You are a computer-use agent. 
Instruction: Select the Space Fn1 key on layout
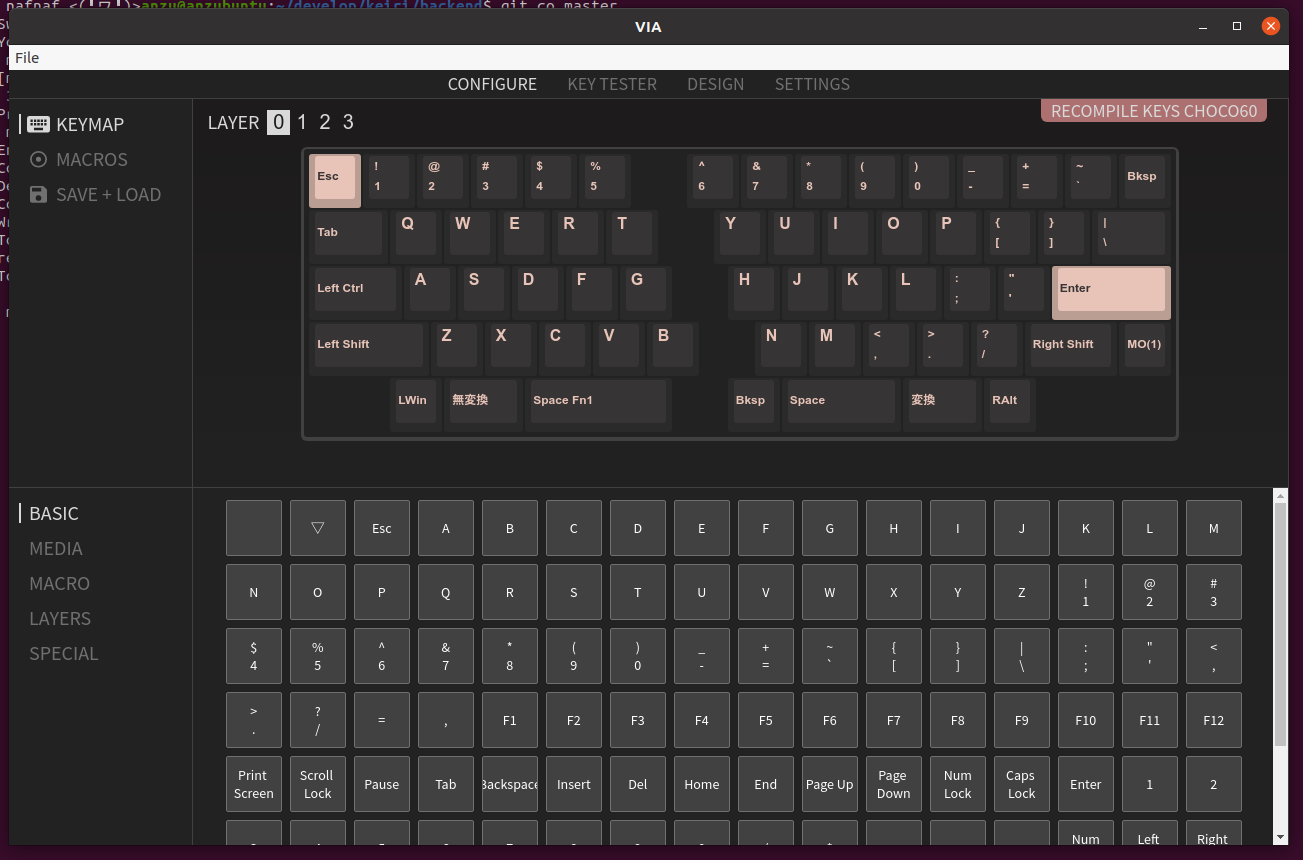598,403
